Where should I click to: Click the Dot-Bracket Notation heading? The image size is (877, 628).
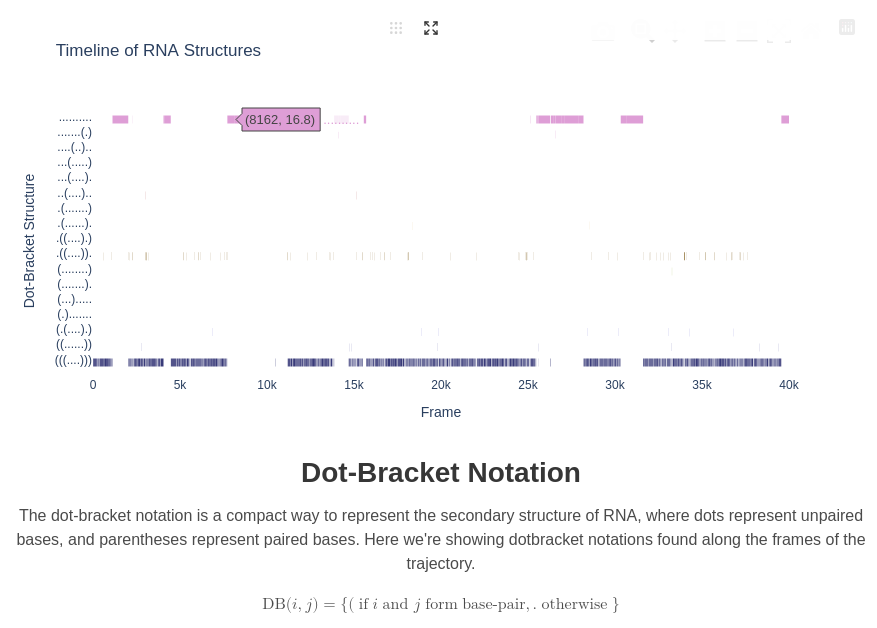[440, 472]
